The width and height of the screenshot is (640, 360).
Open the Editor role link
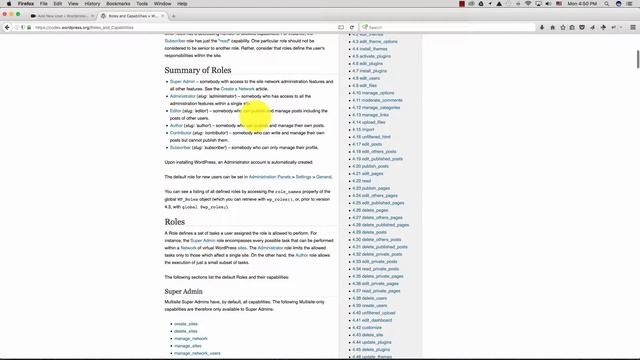(x=176, y=111)
